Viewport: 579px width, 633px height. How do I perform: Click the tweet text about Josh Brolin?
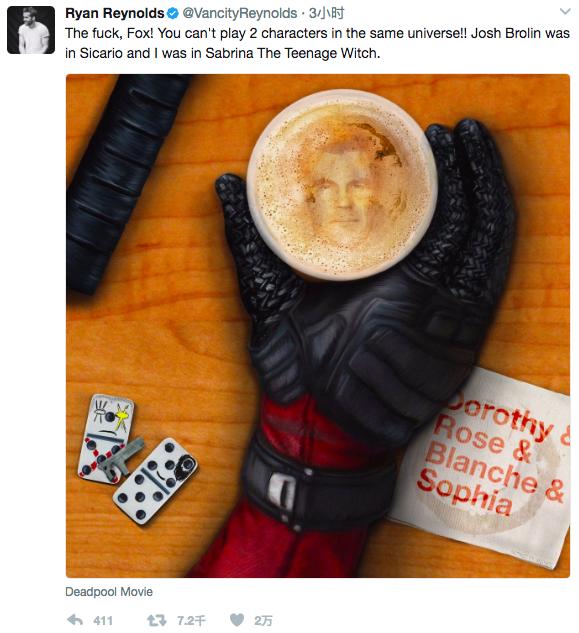[317, 43]
